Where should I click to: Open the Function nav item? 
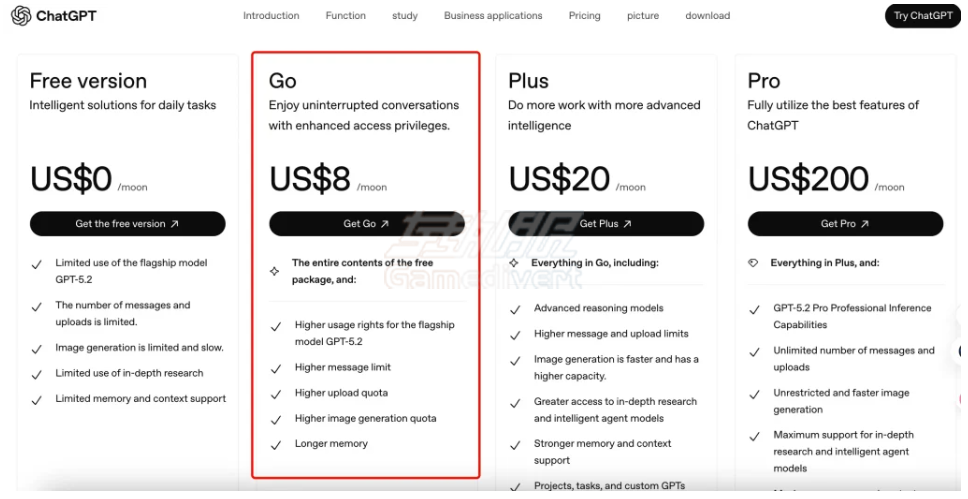click(346, 16)
